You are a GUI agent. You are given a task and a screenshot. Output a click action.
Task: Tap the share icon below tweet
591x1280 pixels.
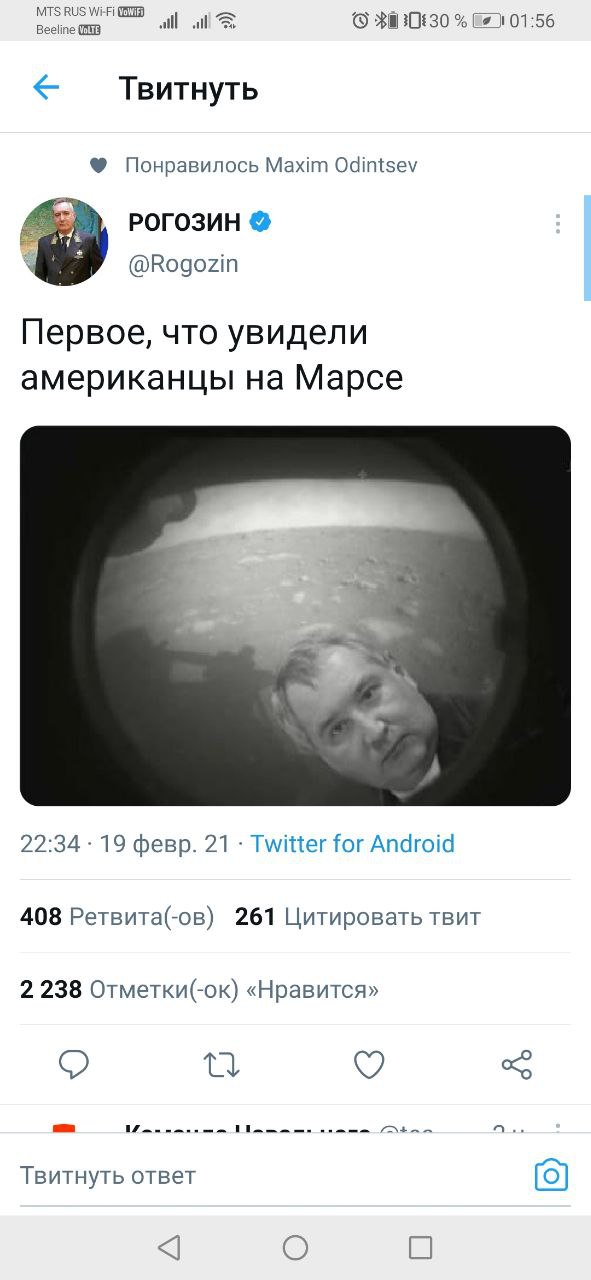pyautogui.click(x=517, y=1065)
